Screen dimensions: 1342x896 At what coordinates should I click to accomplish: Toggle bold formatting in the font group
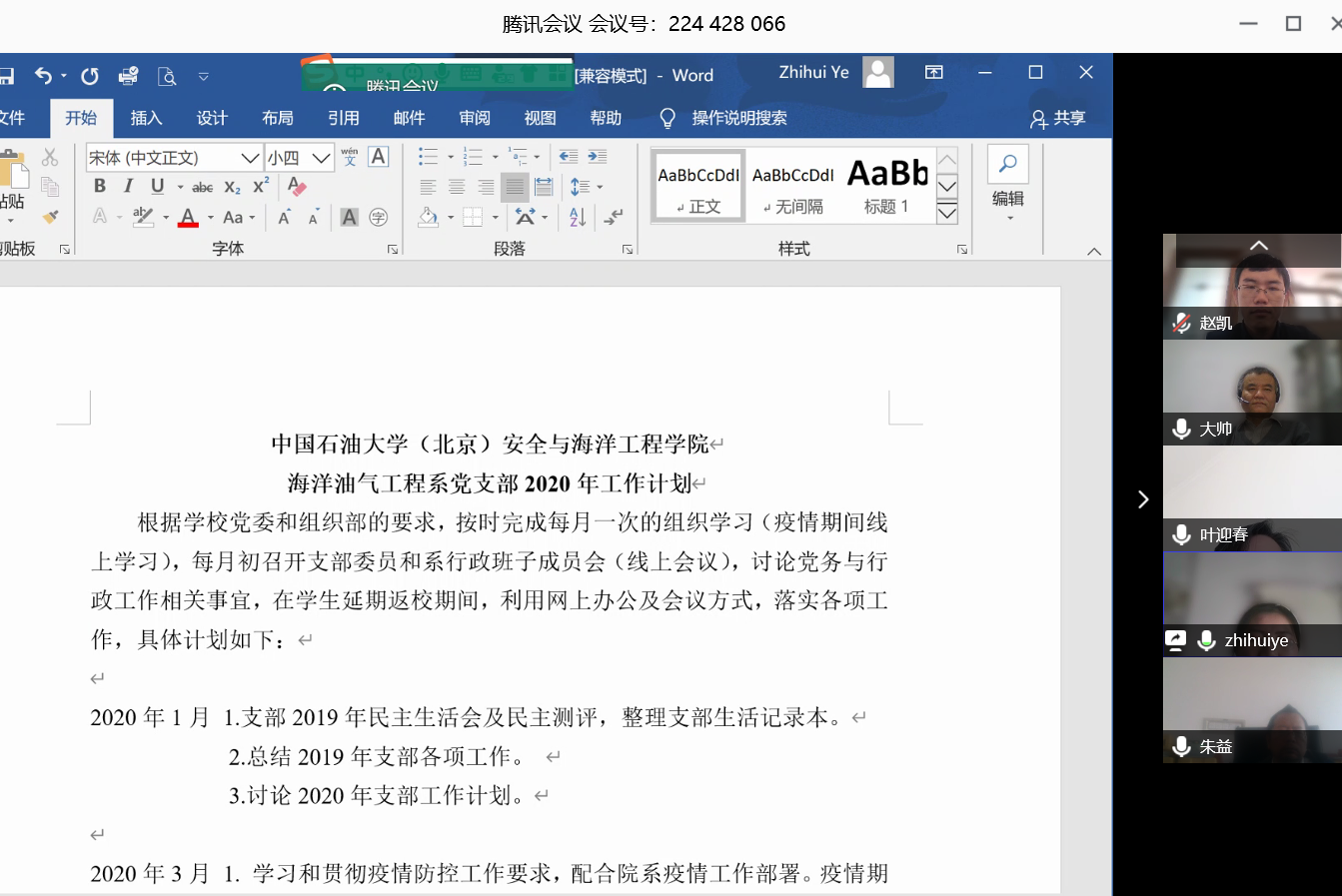[99, 187]
